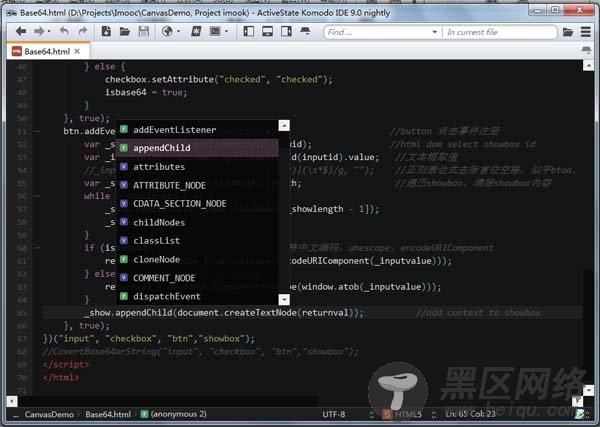Toggle focus mode with the toolbar icon right of the pane toggles

pos(305,31)
